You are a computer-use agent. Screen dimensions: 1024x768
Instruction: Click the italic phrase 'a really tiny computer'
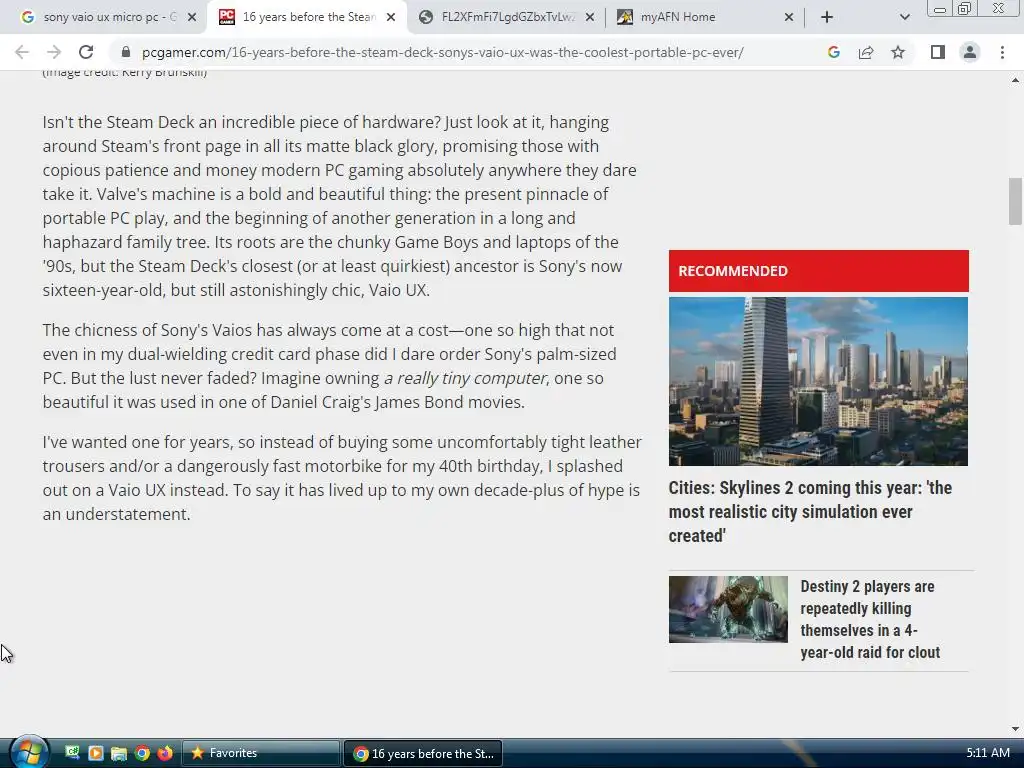click(x=464, y=378)
